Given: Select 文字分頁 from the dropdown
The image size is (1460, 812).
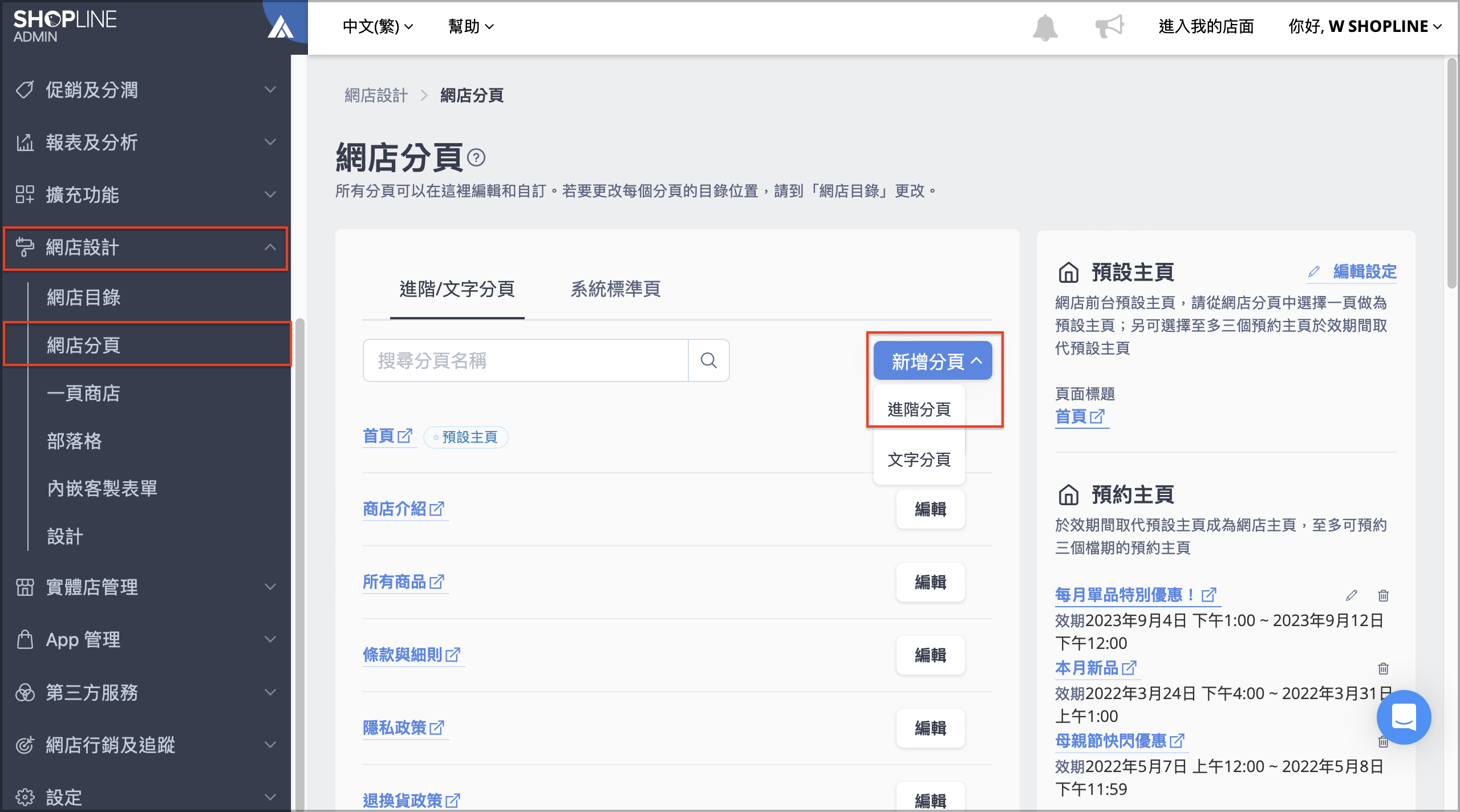Looking at the screenshot, I should click(x=919, y=459).
